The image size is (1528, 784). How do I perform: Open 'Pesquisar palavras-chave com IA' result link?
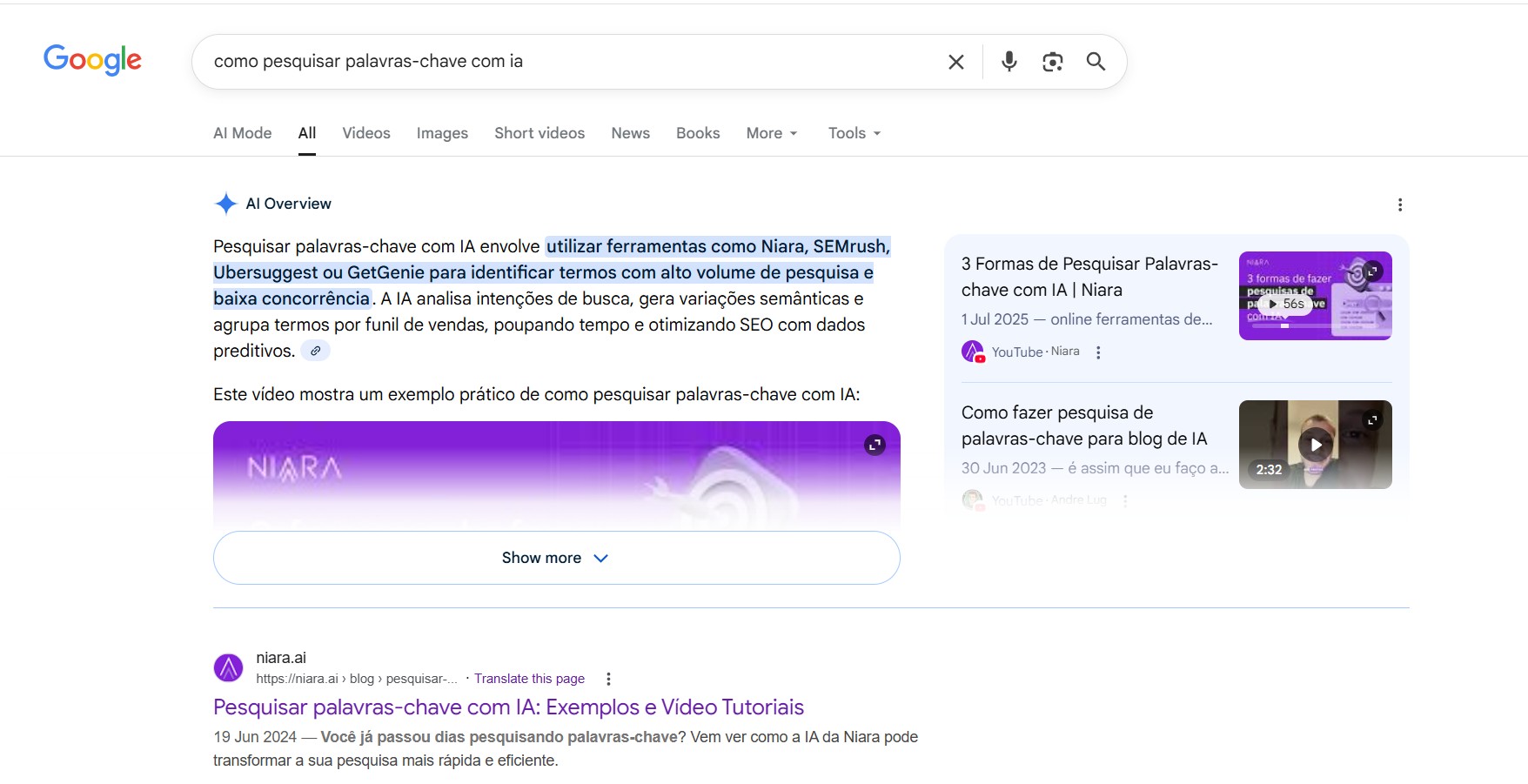pyautogui.click(x=508, y=707)
